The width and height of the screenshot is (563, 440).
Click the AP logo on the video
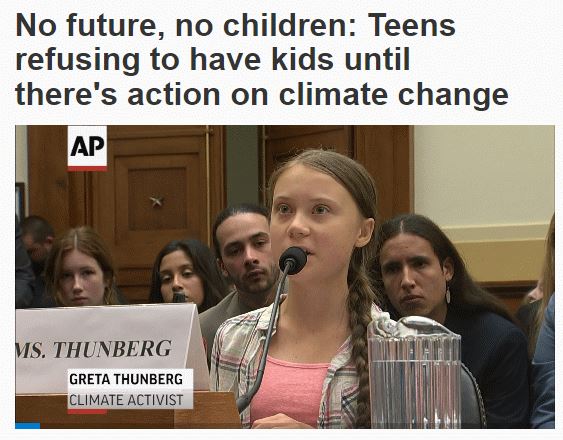(87, 146)
